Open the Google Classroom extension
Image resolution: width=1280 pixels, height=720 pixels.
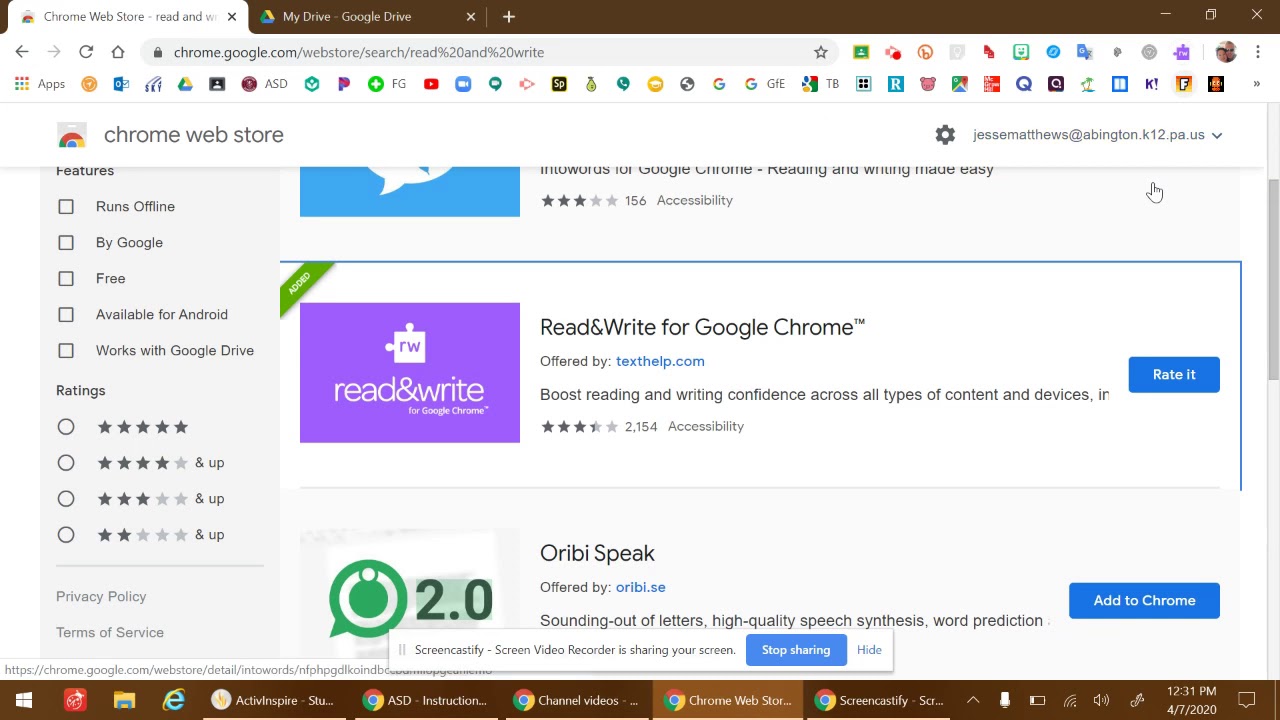tap(861, 52)
